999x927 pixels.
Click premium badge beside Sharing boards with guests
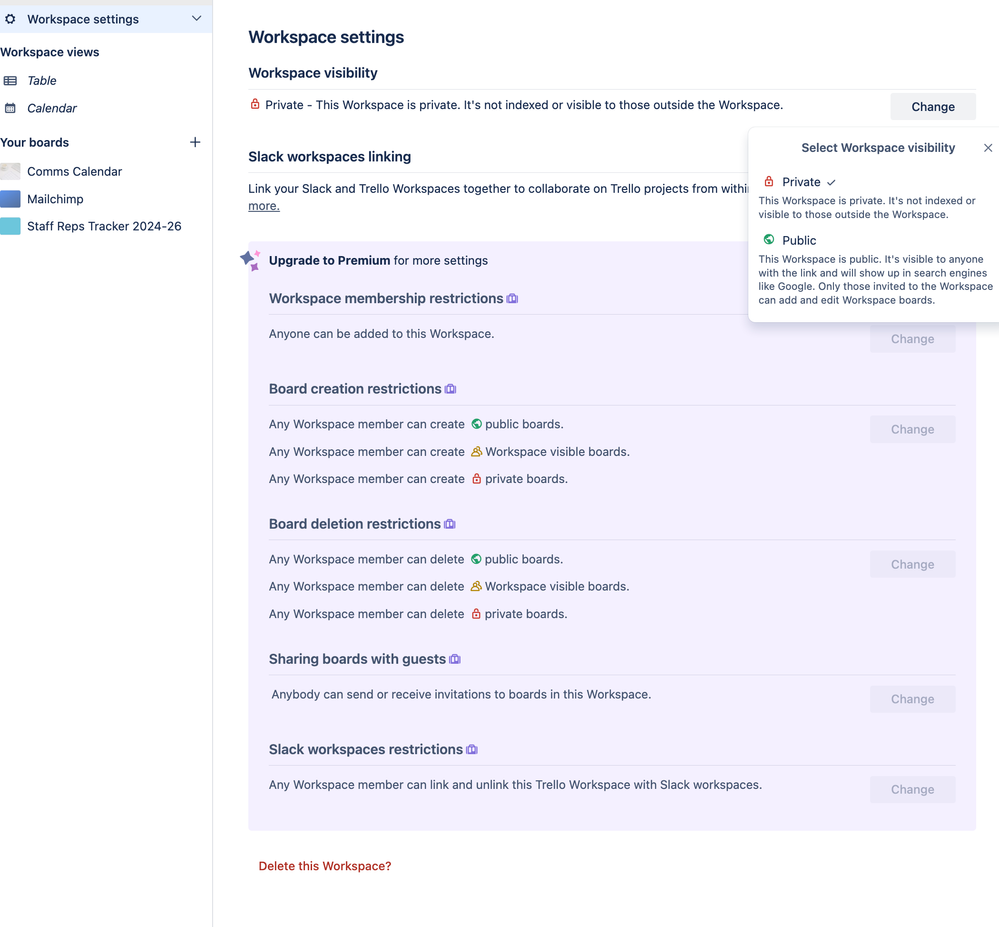[455, 659]
